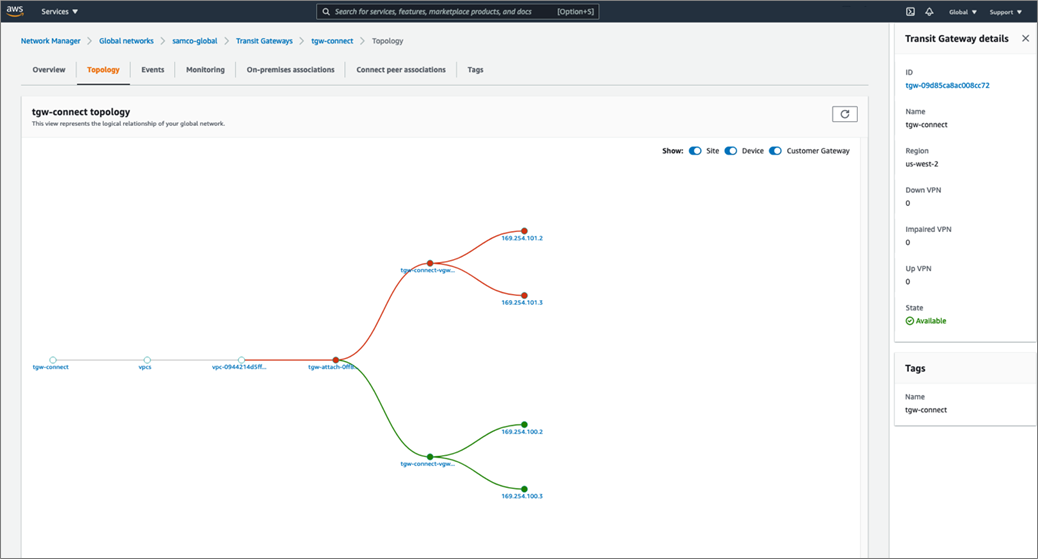
Task: Open transit gateway ID tgw-09d85ca8ac008cc72 link
Action: [x=947, y=85]
